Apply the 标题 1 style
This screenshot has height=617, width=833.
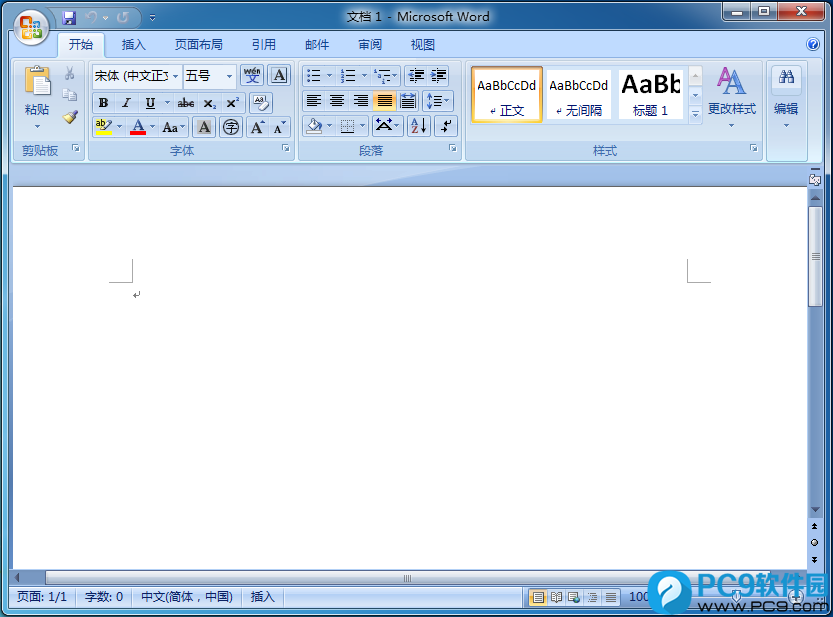(x=650, y=95)
